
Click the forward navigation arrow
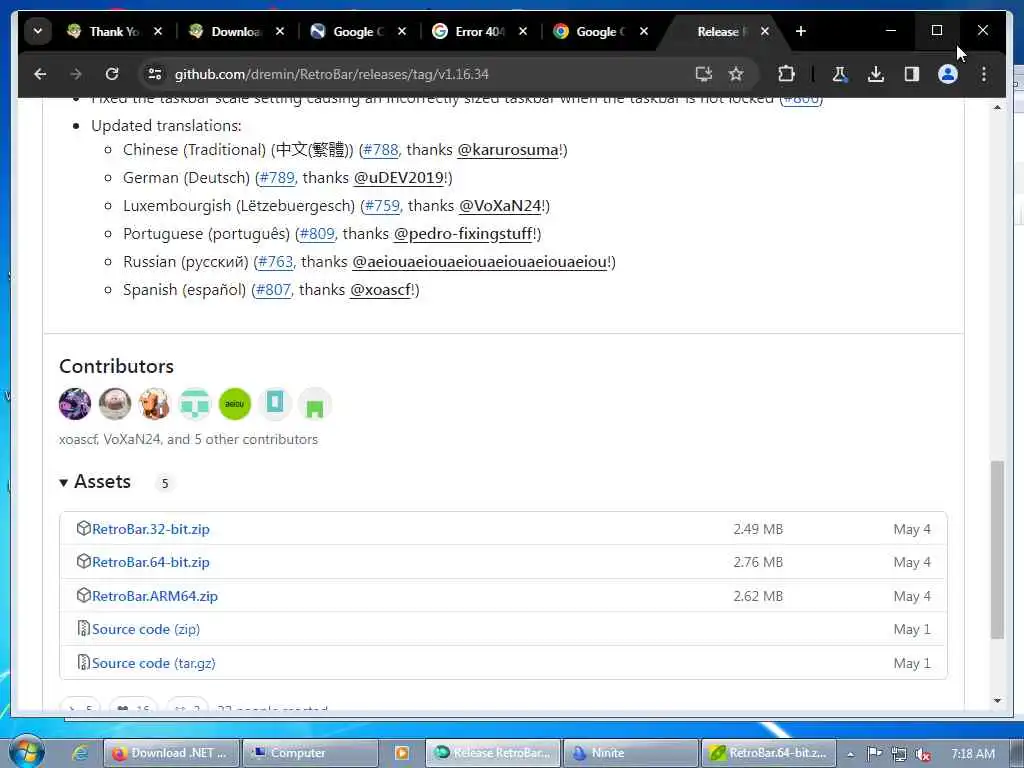pyautogui.click(x=76, y=74)
